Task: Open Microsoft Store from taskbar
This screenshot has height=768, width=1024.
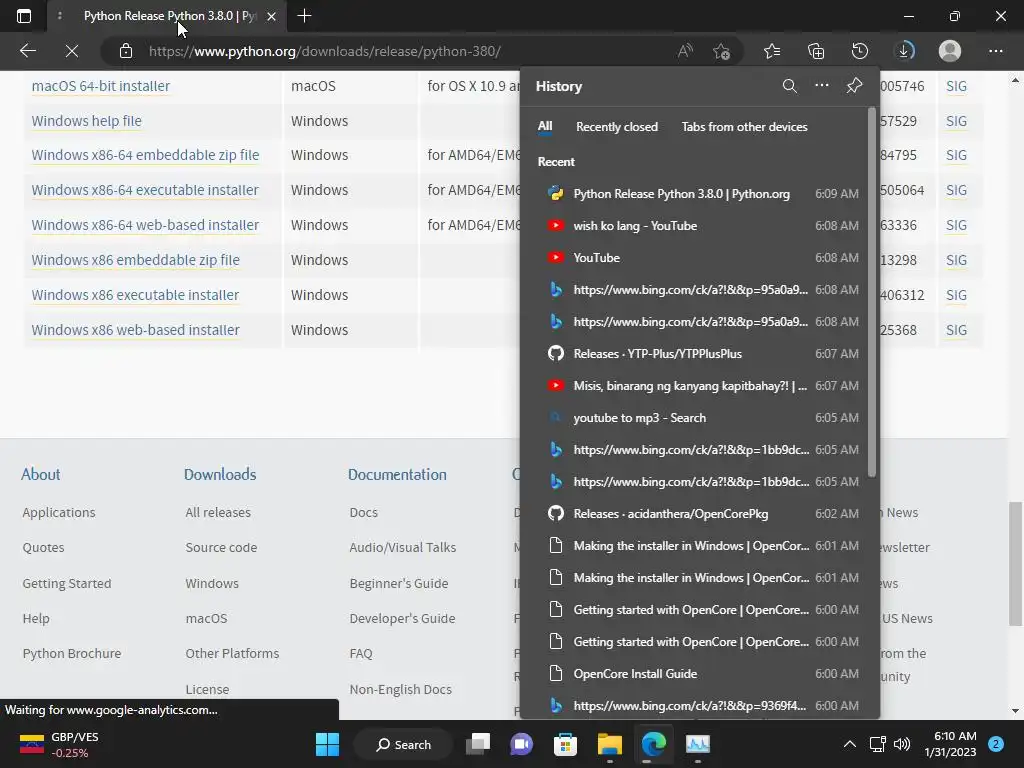Action: coord(565,744)
